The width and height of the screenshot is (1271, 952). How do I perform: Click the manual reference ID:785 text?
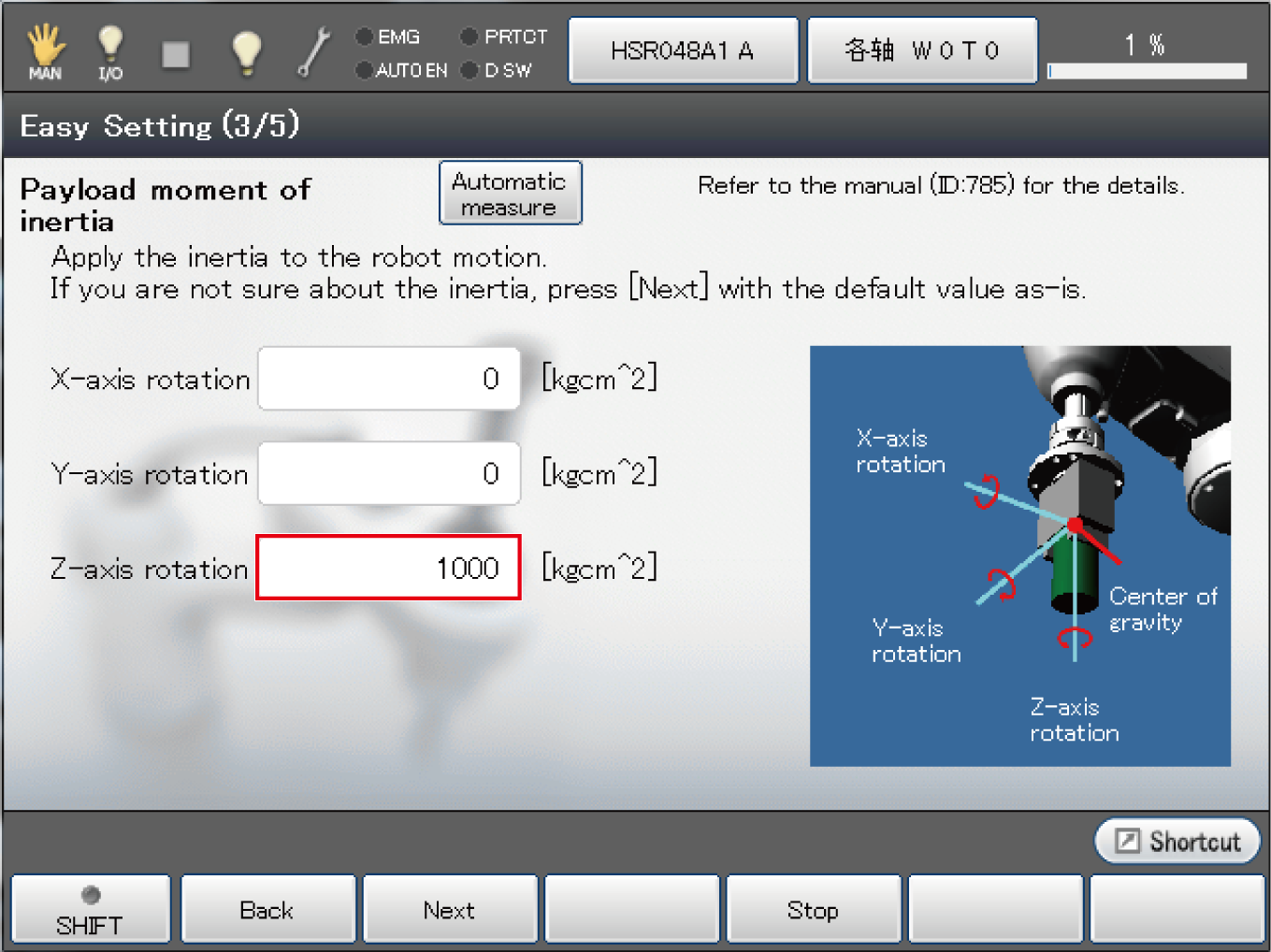tap(941, 185)
